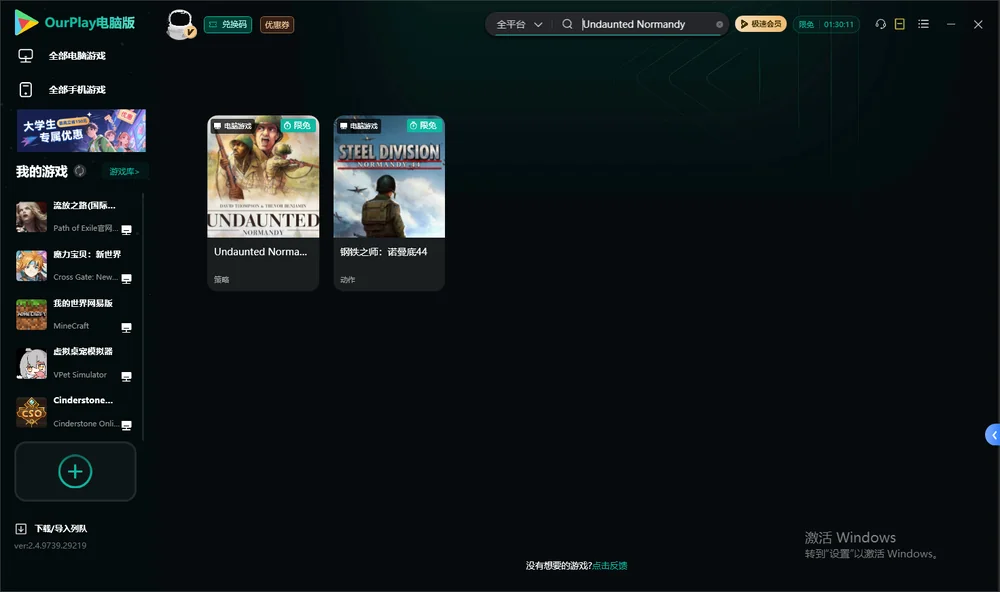Viewport: 1000px width, 592px height.
Task: Click the 动作 genre label
Action: tap(348, 279)
